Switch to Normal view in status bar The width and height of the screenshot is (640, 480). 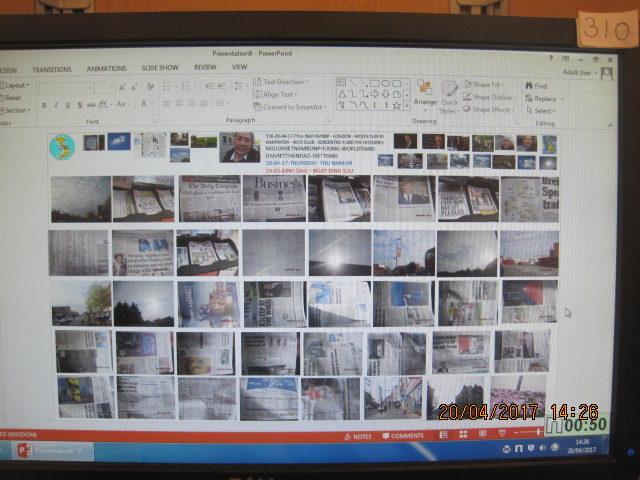click(443, 435)
